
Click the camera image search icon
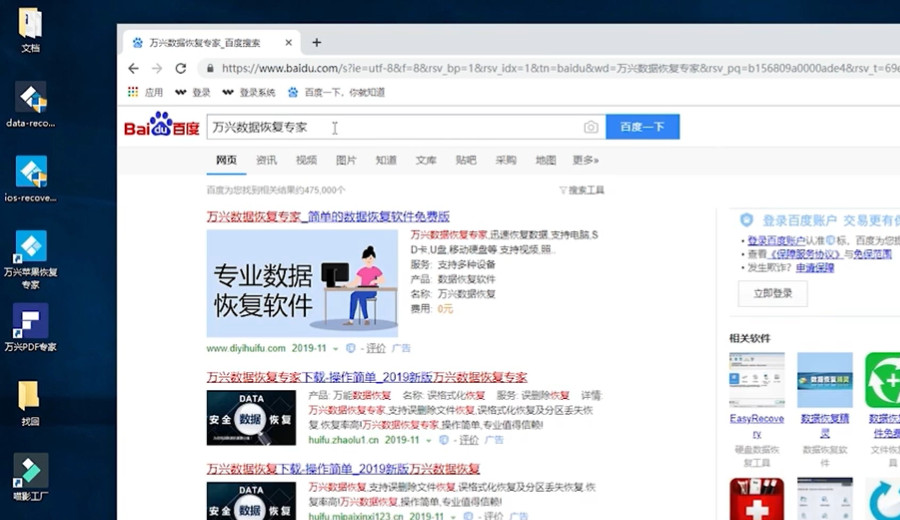pos(591,127)
